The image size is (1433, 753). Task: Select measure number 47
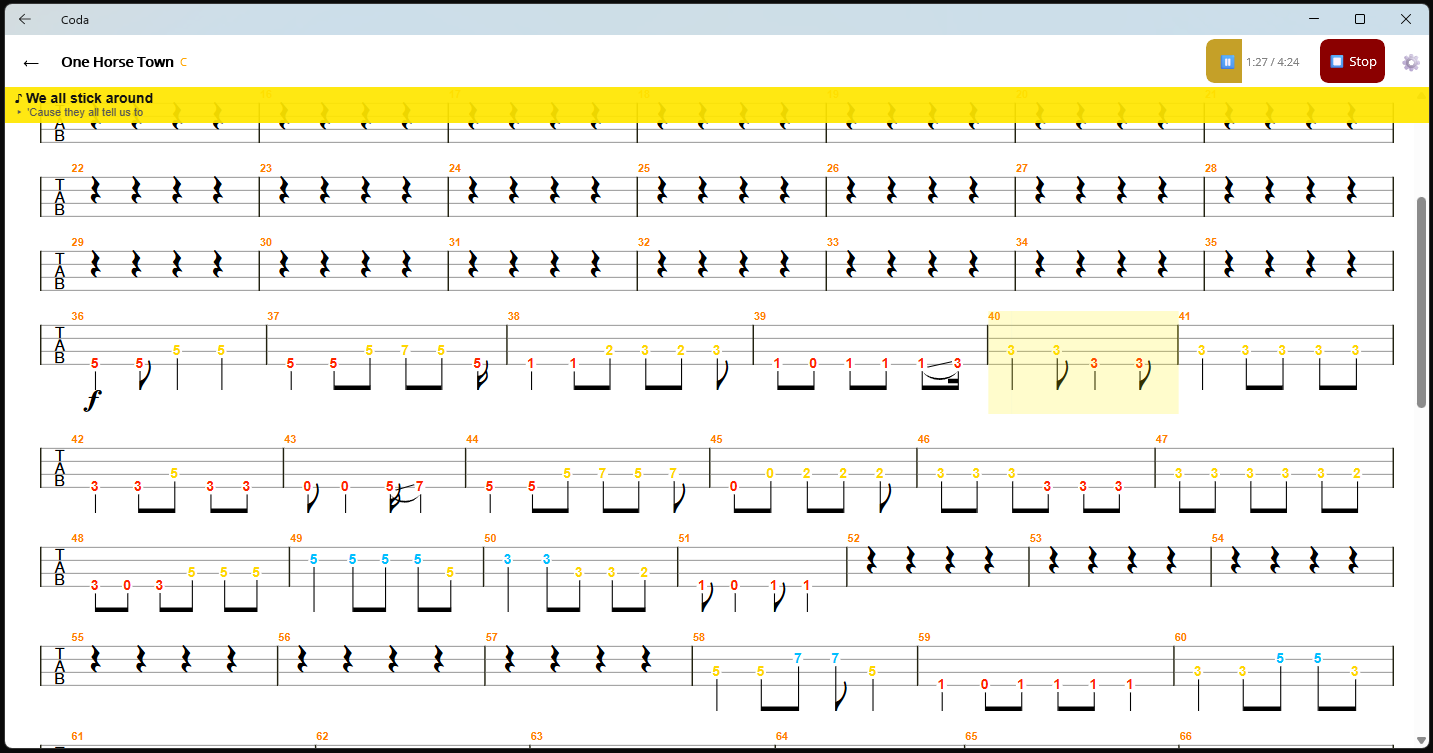coord(1162,440)
